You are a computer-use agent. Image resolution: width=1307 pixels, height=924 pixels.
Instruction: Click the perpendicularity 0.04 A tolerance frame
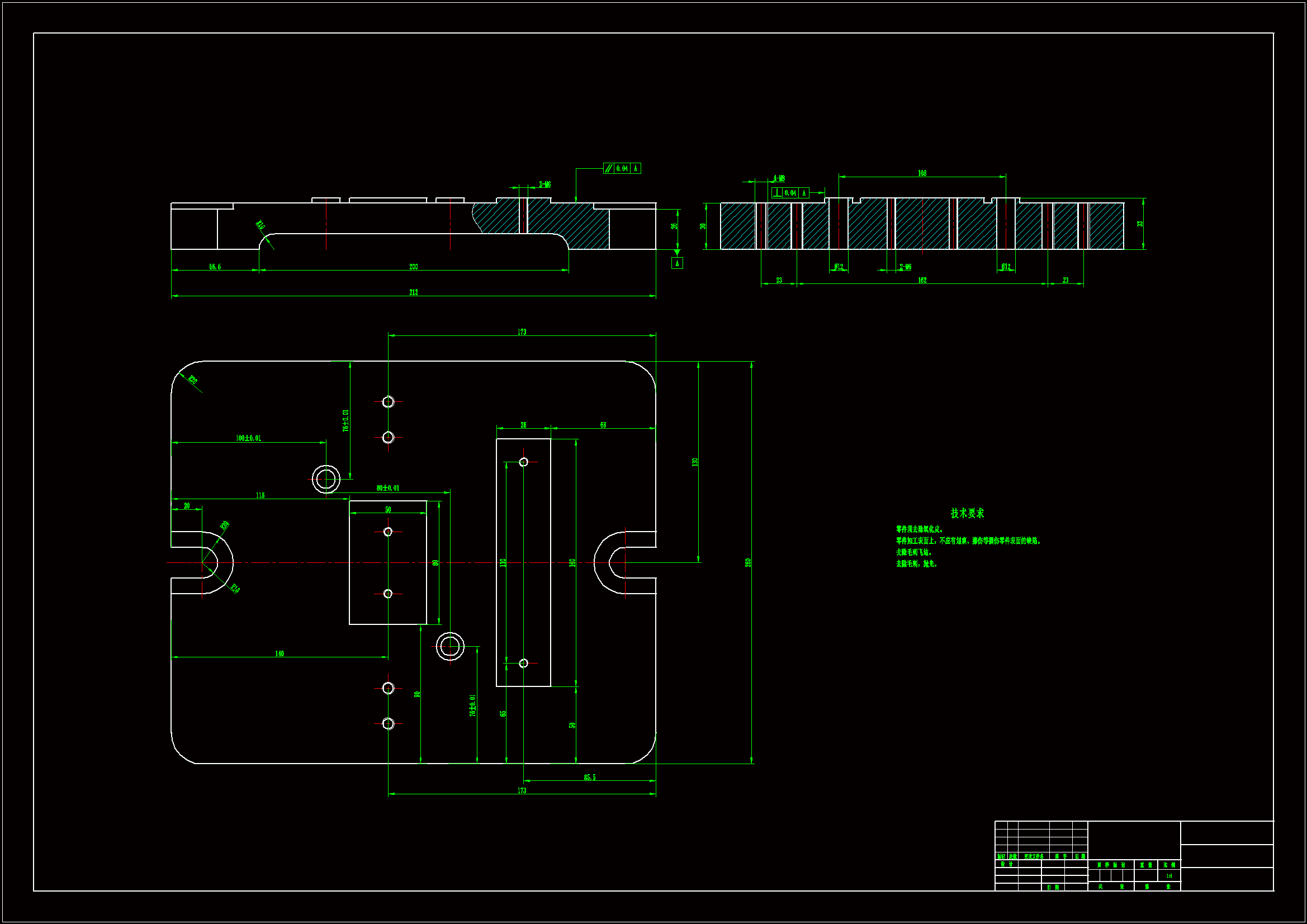click(790, 193)
